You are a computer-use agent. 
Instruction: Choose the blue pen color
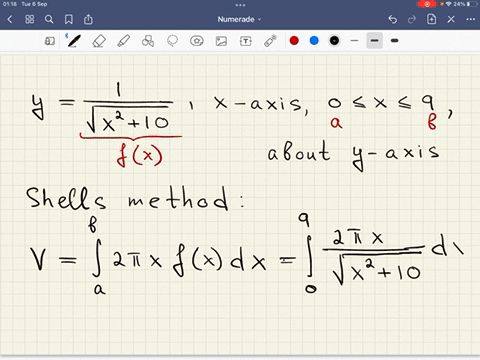point(314,41)
